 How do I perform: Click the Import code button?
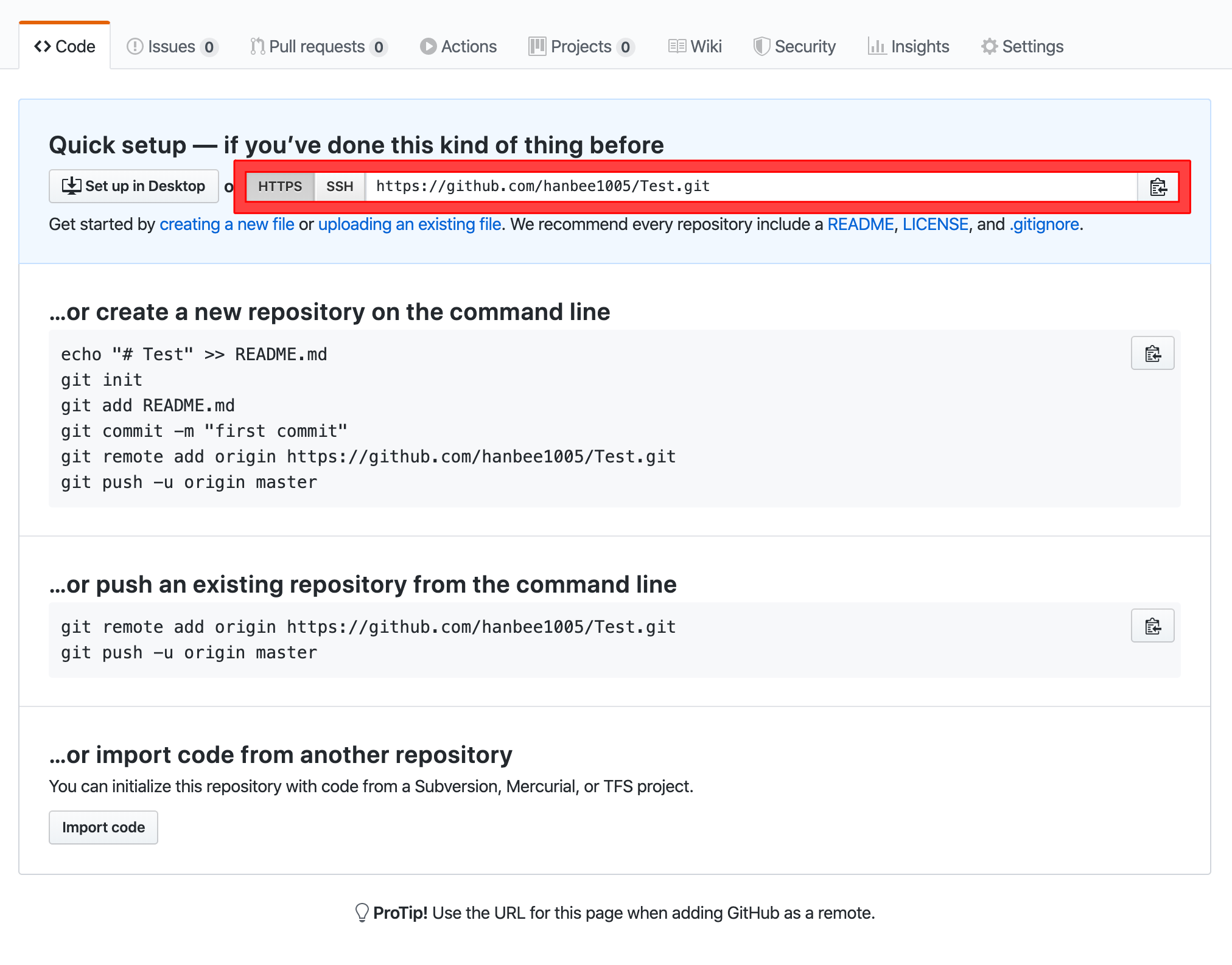tap(103, 827)
